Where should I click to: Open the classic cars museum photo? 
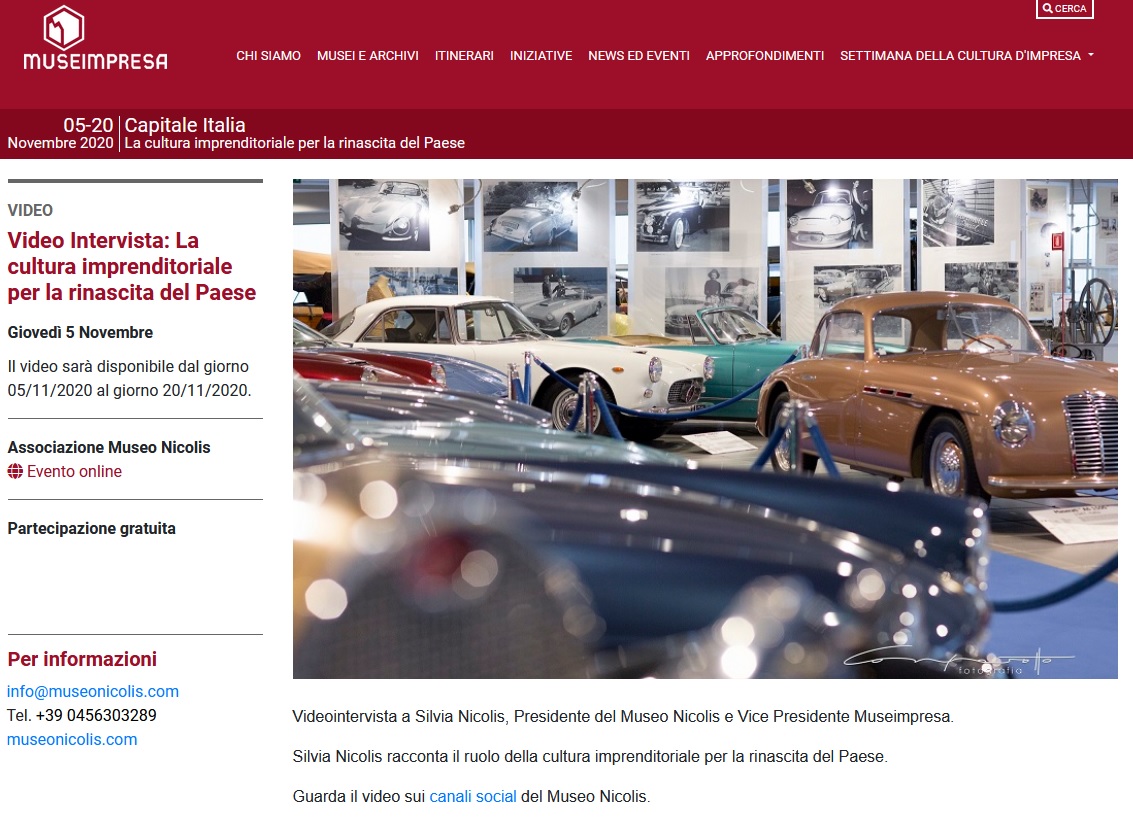coord(705,429)
